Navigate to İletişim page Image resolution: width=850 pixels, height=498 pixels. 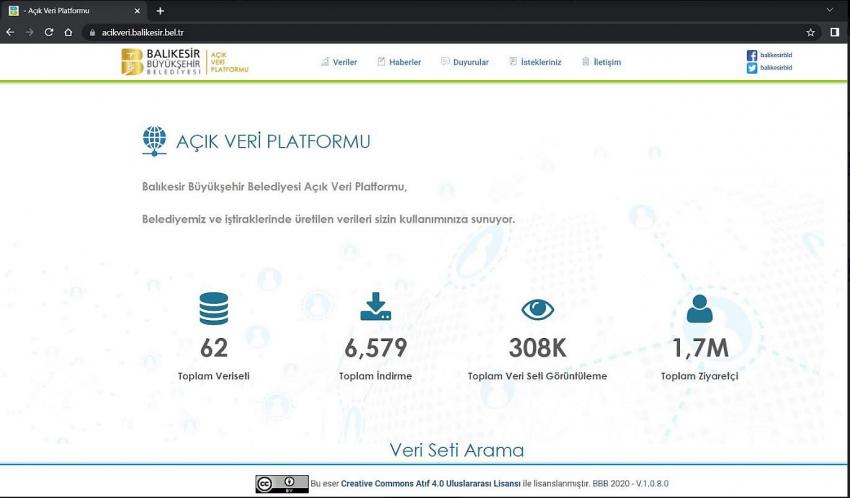pyautogui.click(x=601, y=62)
